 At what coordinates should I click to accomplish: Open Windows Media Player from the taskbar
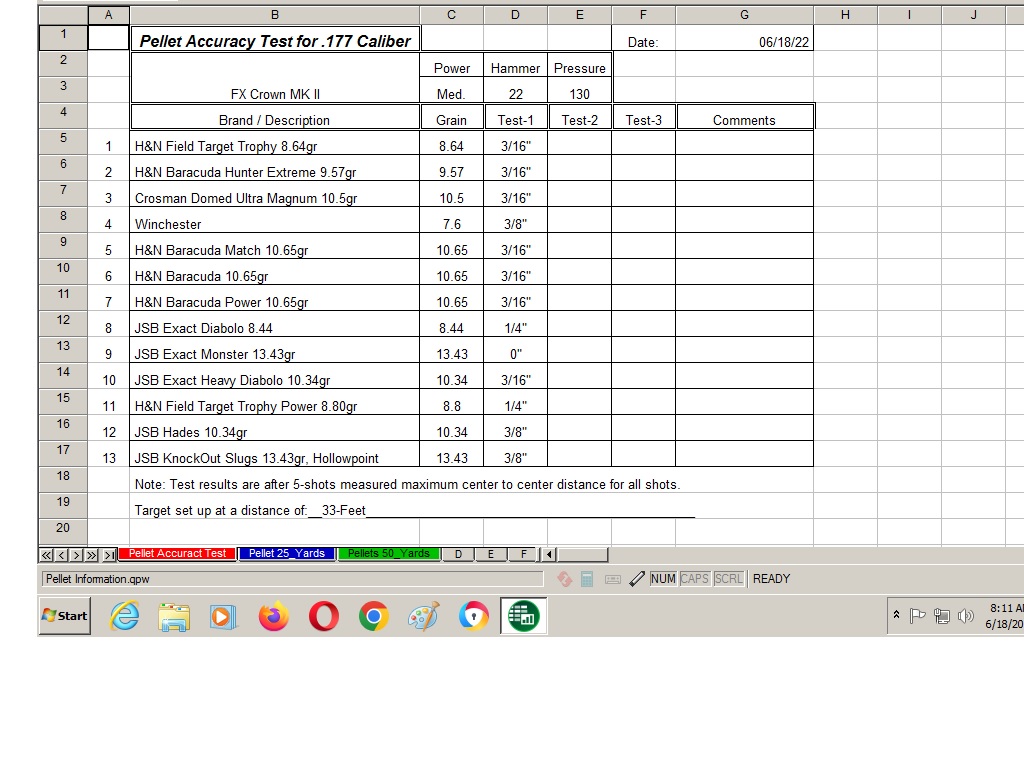223,616
